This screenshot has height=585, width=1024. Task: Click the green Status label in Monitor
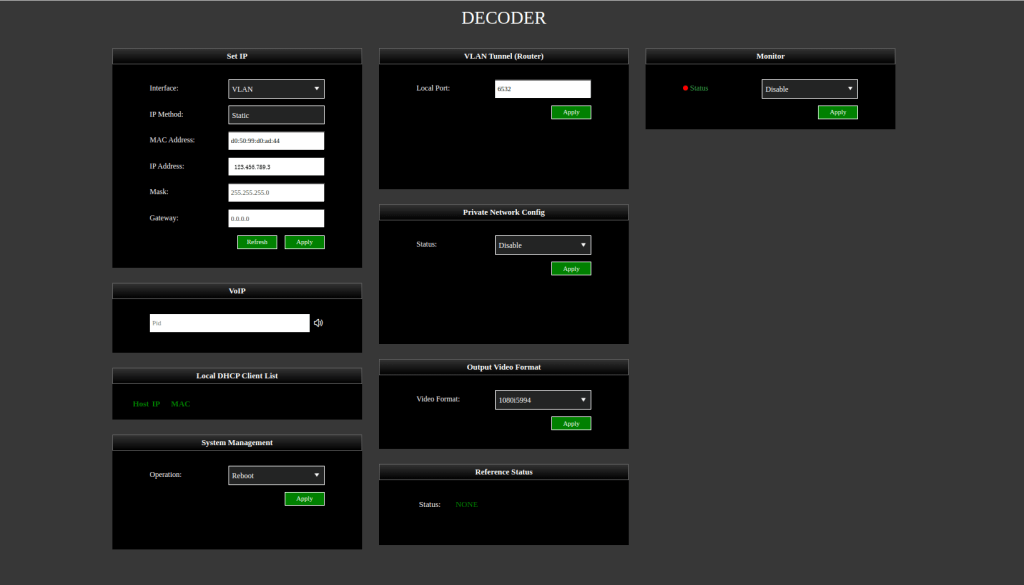point(699,88)
